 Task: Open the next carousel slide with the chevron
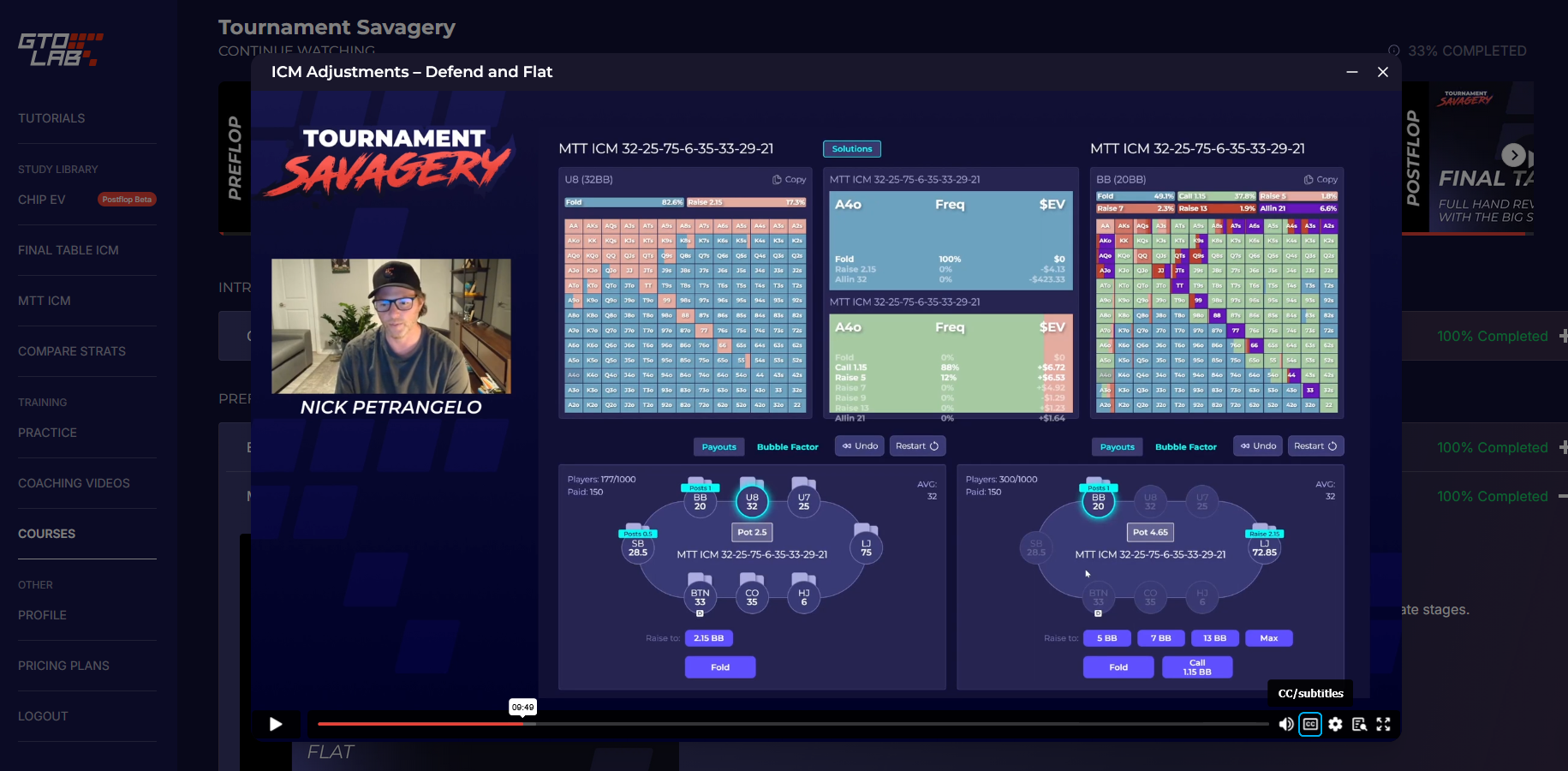tap(1513, 155)
